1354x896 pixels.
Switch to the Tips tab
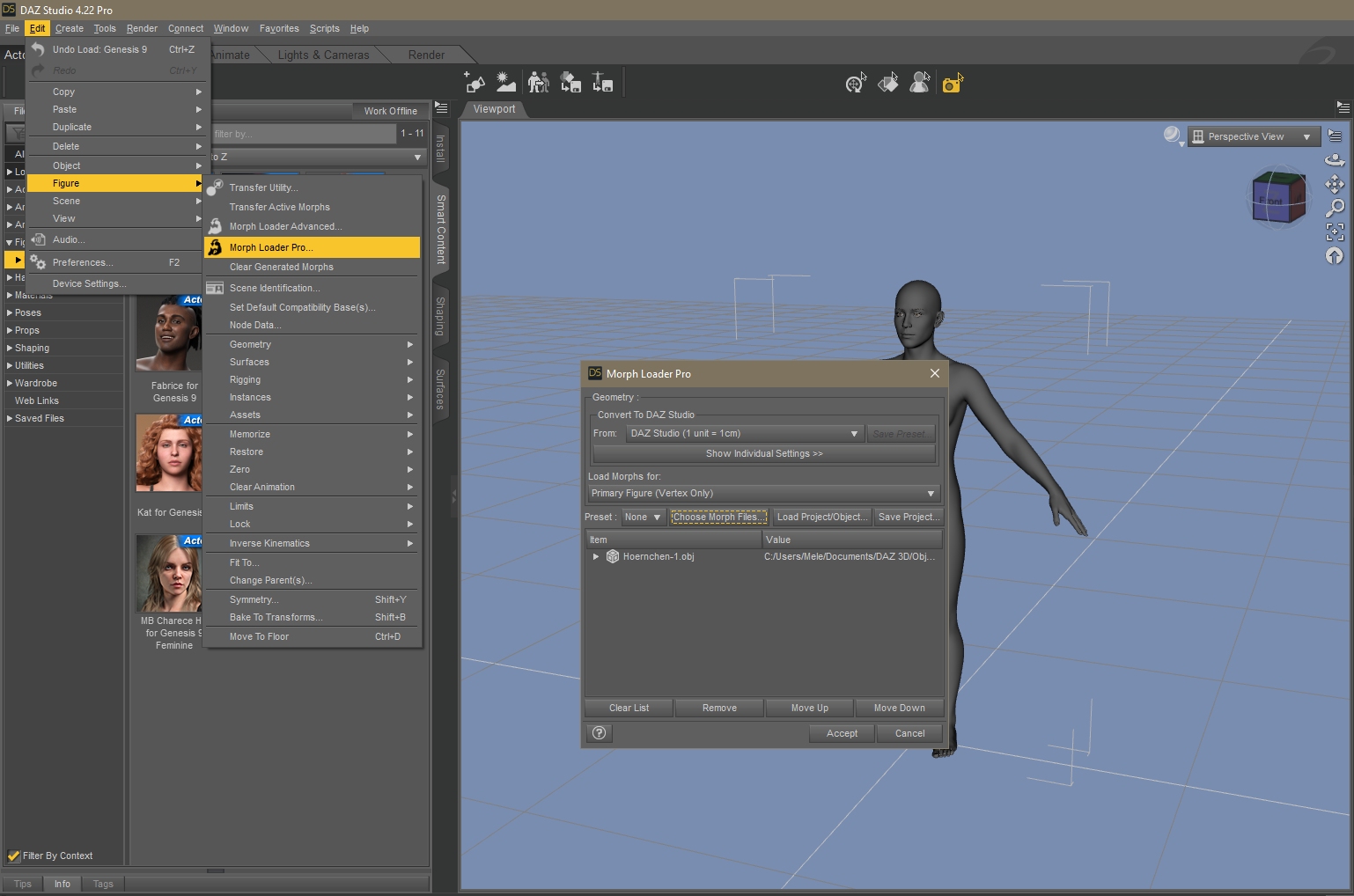pos(23,884)
